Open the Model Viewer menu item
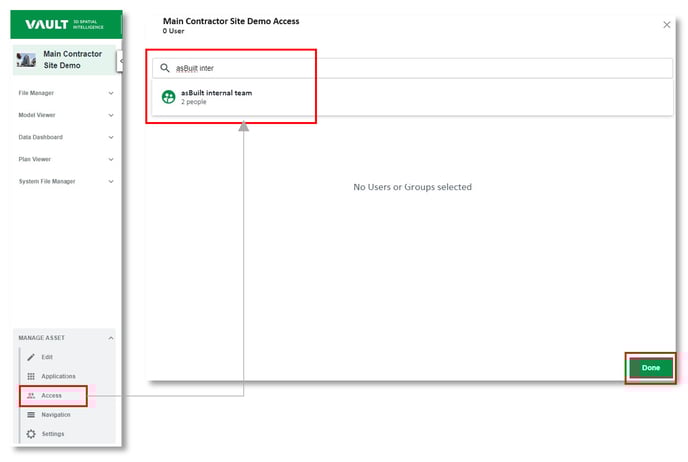This screenshot has width=688, height=462. pos(37,115)
